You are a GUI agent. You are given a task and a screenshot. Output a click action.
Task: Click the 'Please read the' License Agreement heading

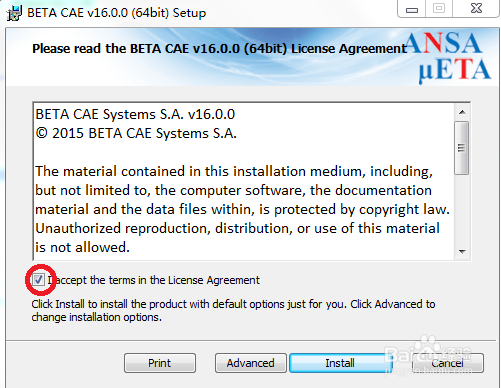pyautogui.click(x=219, y=49)
